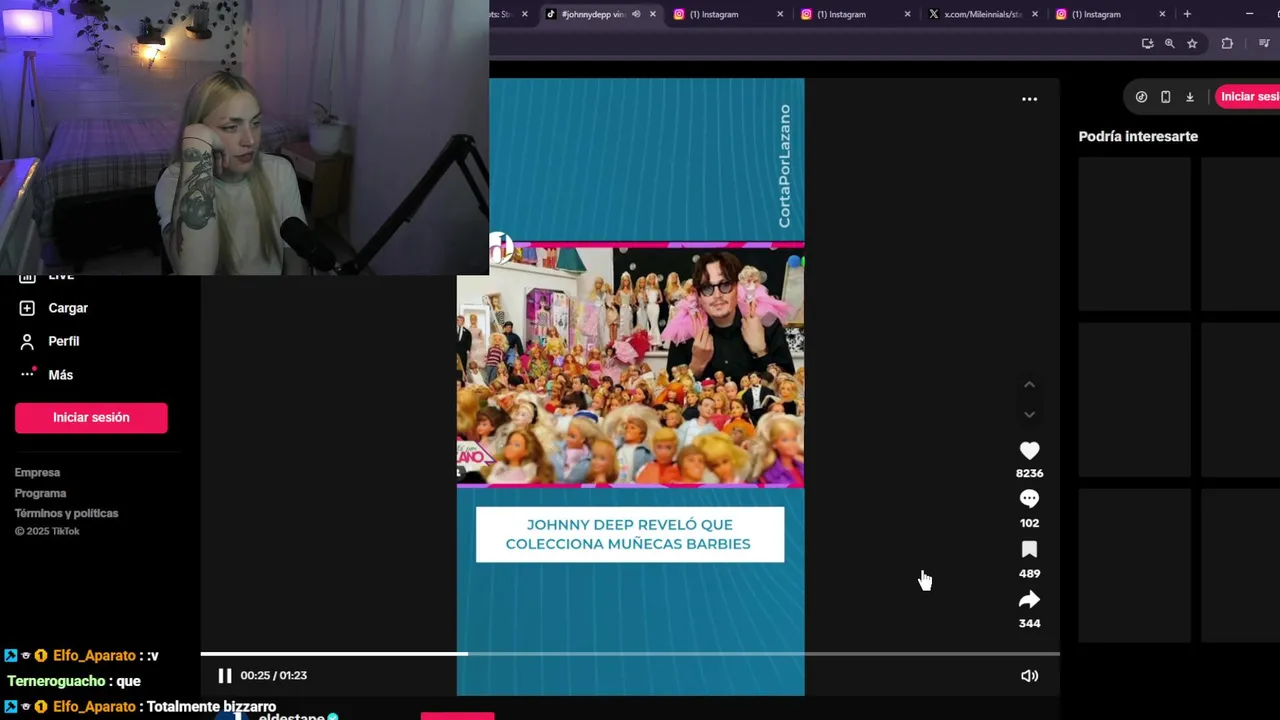Click the 102 comments count

point(1029,523)
